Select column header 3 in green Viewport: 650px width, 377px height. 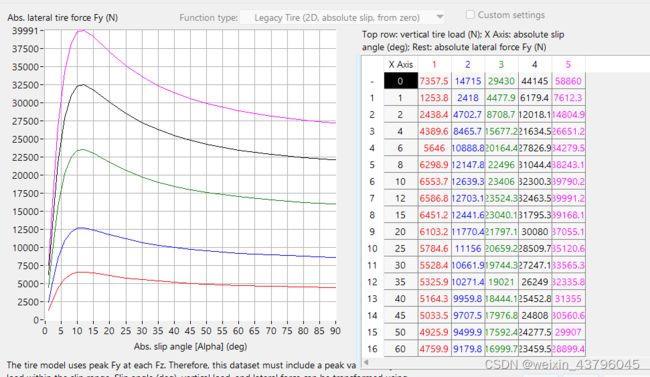(501, 64)
